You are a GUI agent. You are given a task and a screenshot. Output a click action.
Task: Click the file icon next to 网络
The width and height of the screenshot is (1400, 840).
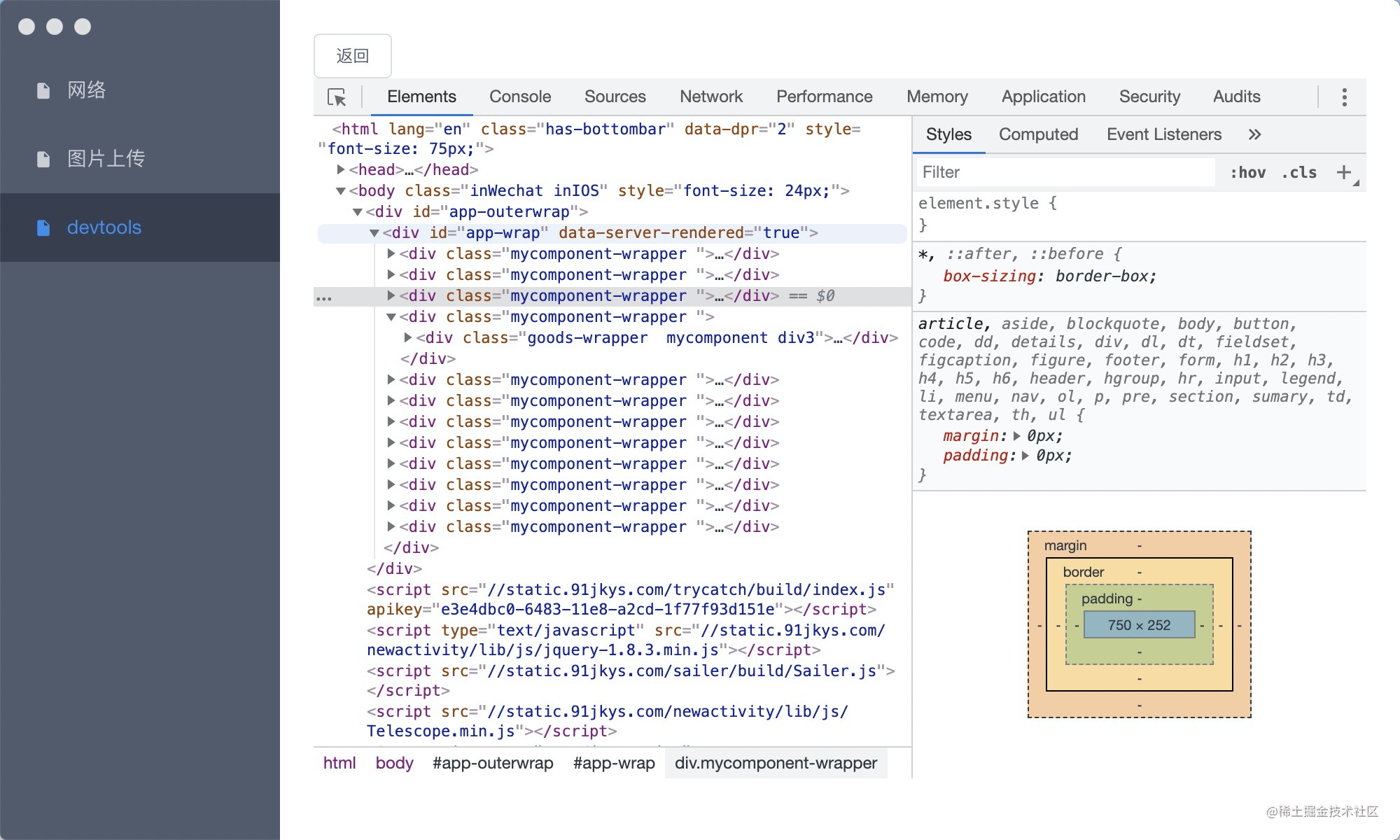coord(43,90)
